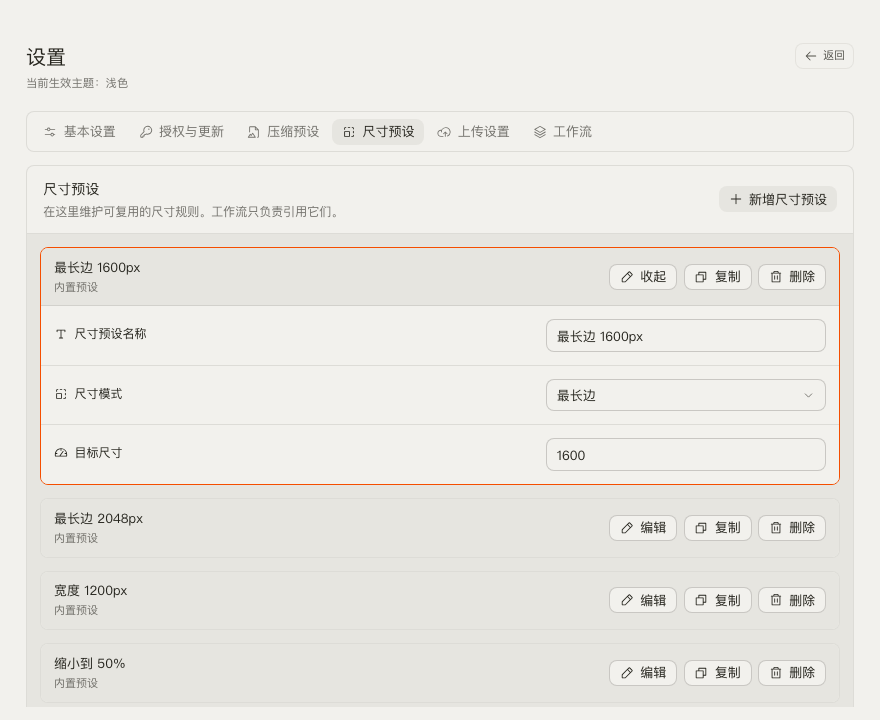Click the 尺寸模式 row label
Image resolution: width=880 pixels, height=720 pixels.
point(98,394)
